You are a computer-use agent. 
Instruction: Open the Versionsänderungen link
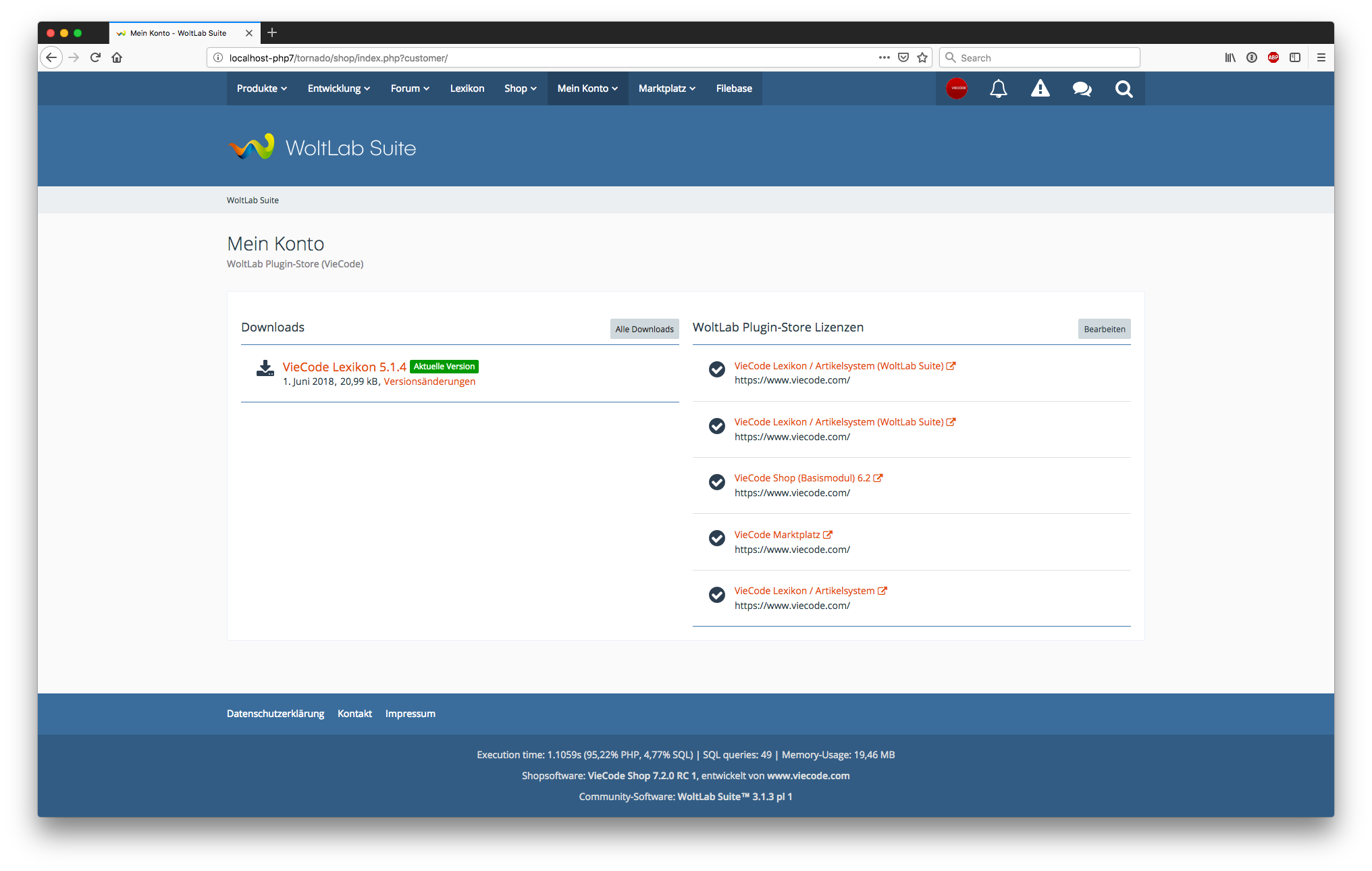429,381
